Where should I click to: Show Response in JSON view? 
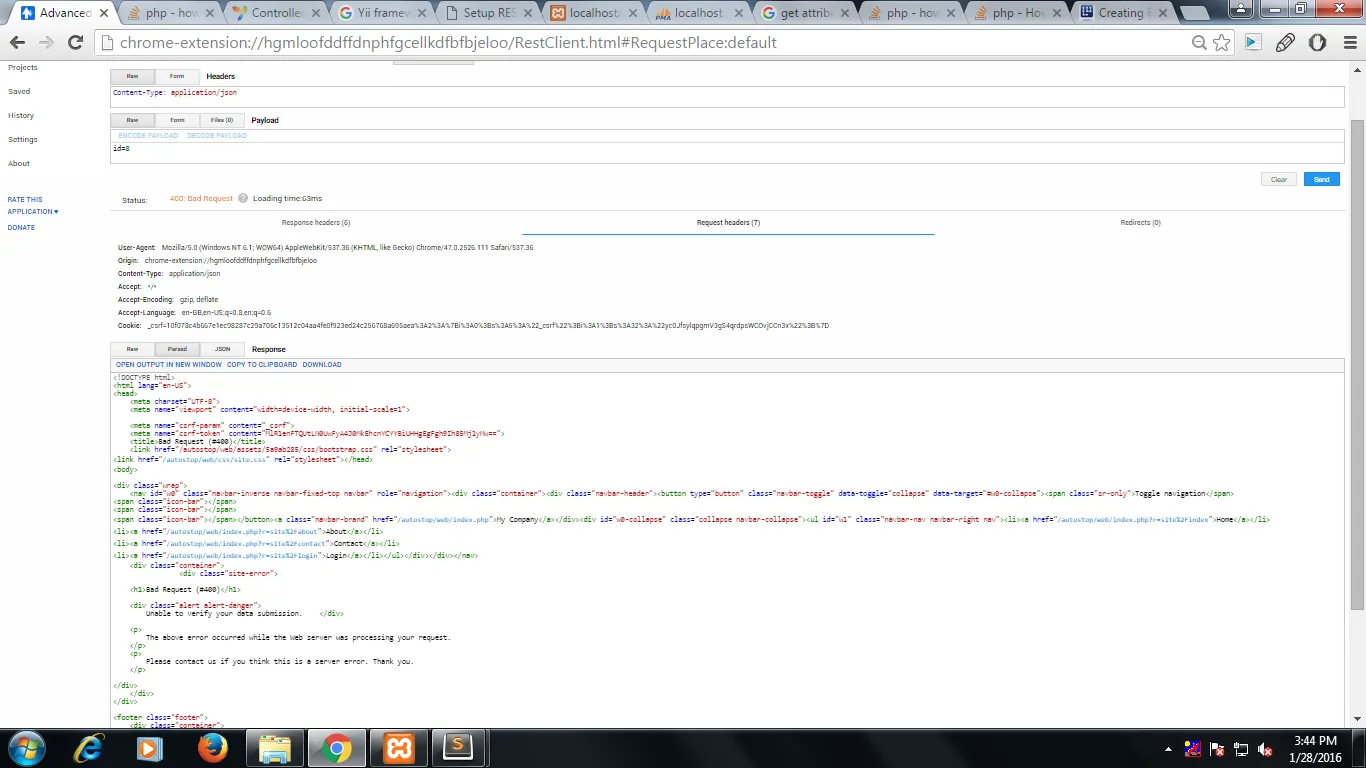[222, 349]
